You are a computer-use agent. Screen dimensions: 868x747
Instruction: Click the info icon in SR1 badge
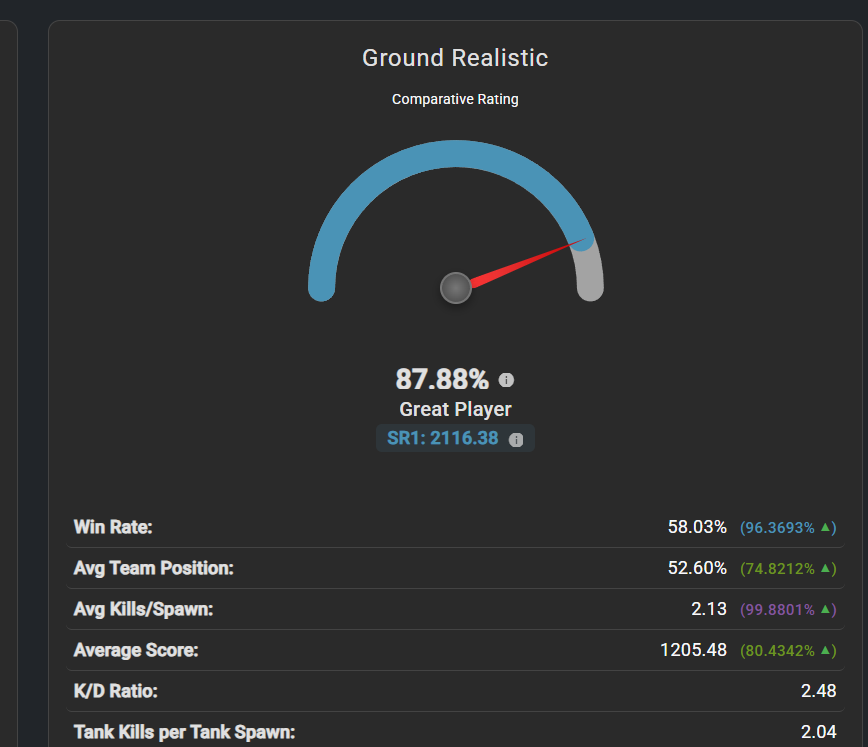click(x=516, y=439)
